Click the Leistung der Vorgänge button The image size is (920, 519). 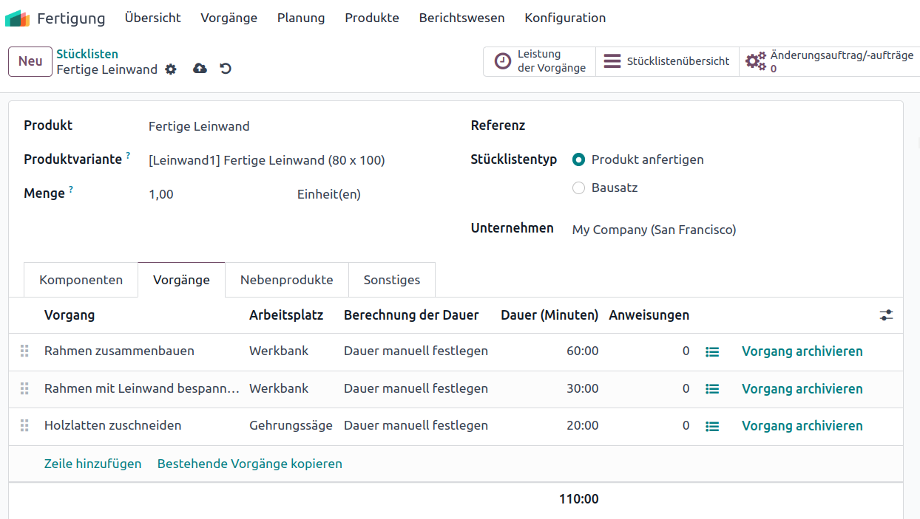(539, 61)
